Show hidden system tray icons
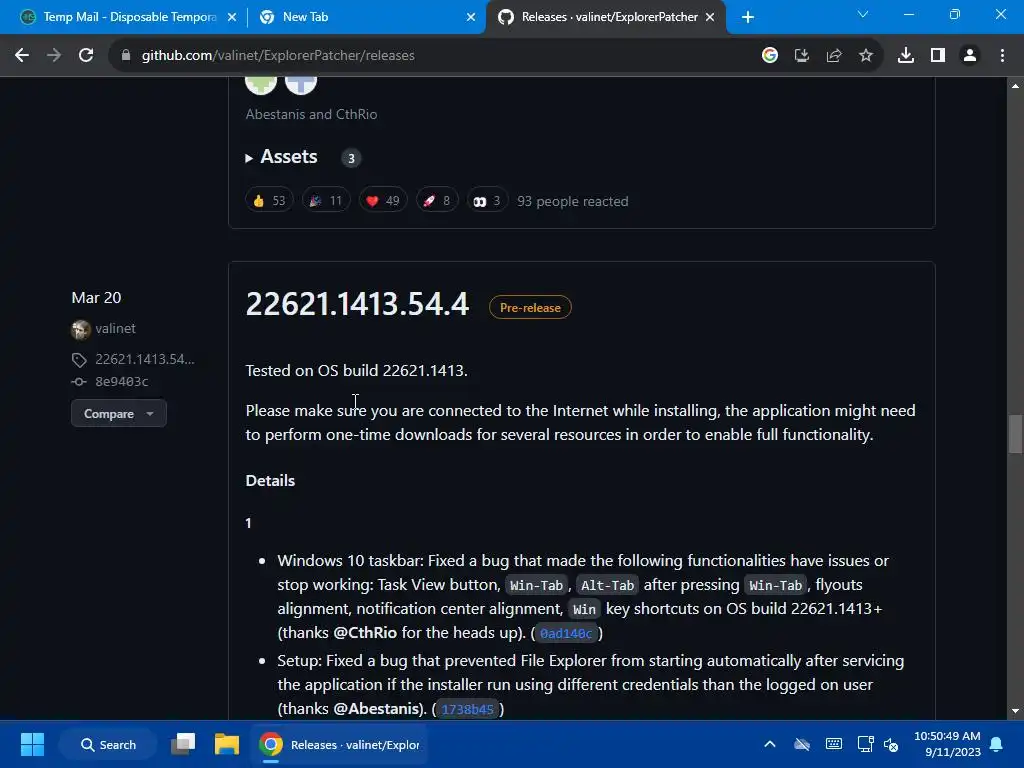 click(x=770, y=744)
